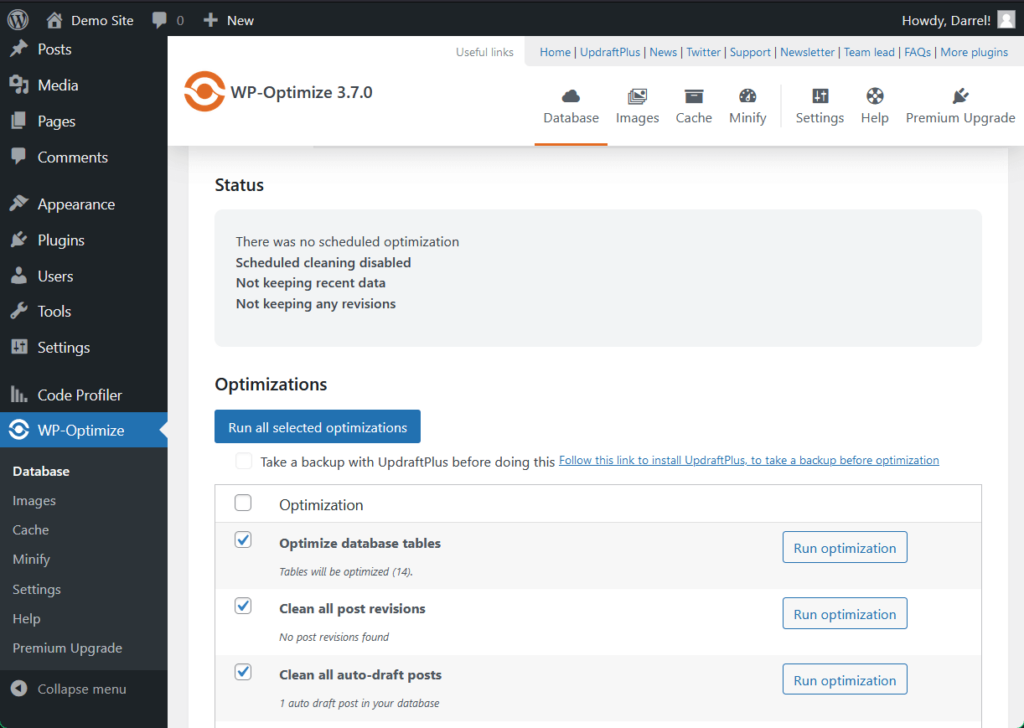
Task: Open the News useful link
Action: [663, 52]
